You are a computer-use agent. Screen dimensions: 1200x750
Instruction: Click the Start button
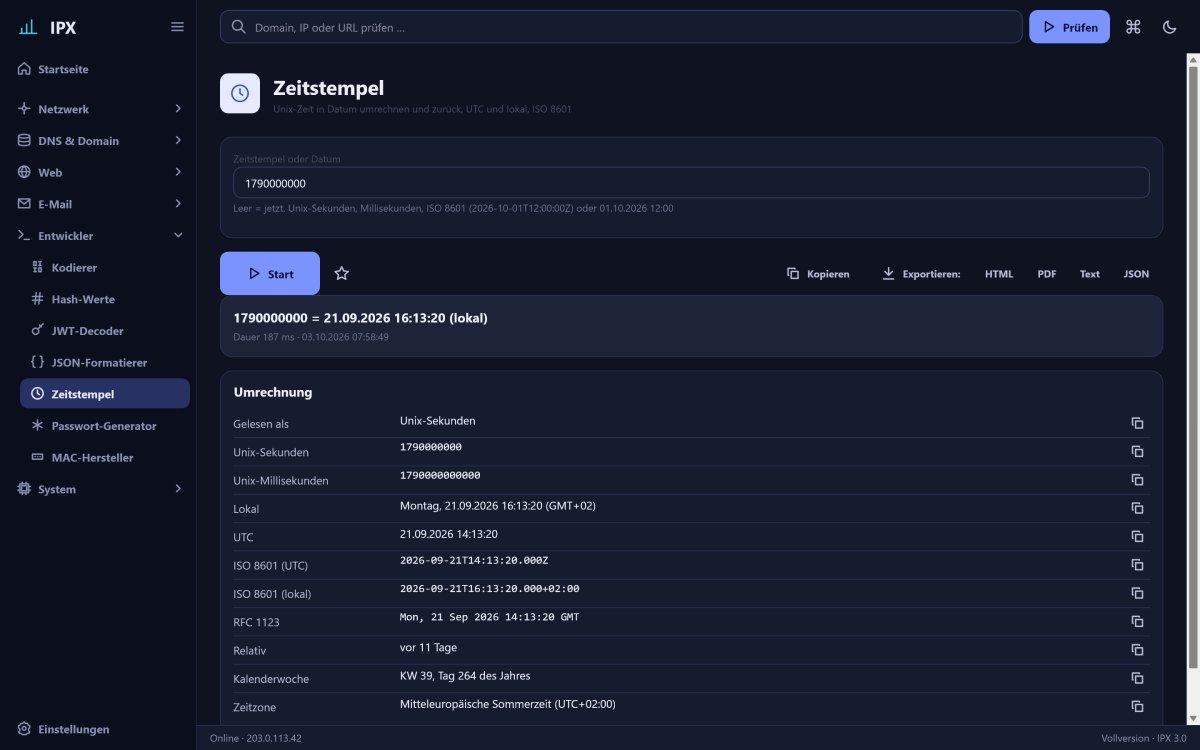tap(270, 273)
